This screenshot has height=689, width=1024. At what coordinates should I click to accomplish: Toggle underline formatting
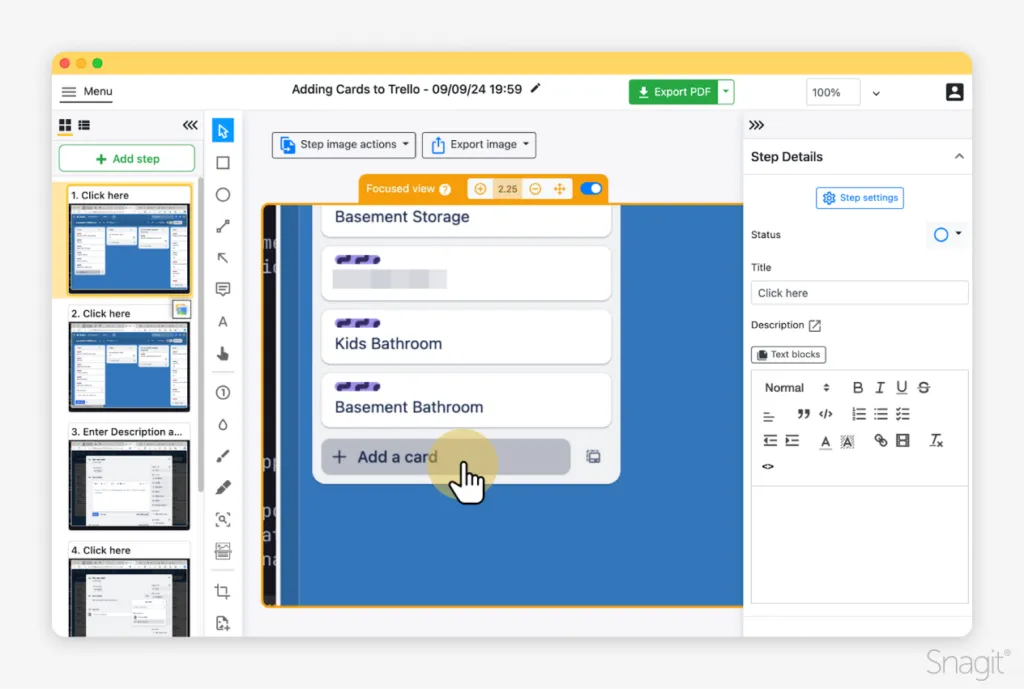[901, 387]
